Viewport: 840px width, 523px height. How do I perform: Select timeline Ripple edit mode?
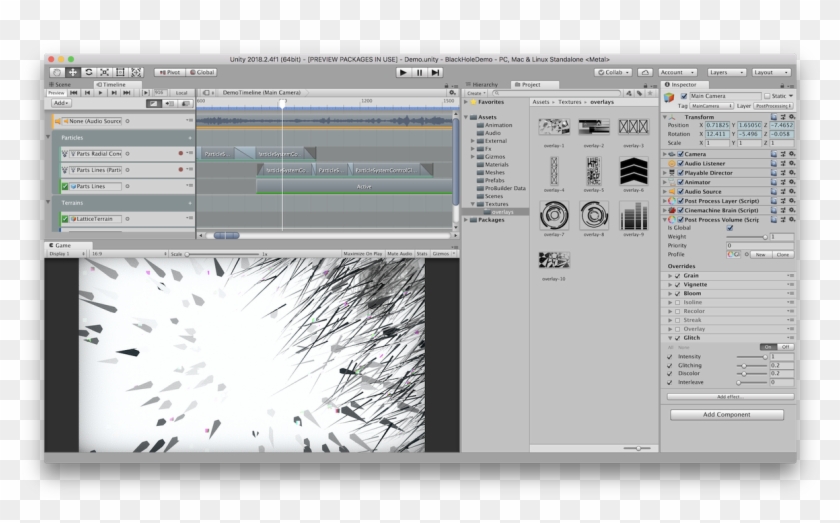pyautogui.click(x=169, y=103)
